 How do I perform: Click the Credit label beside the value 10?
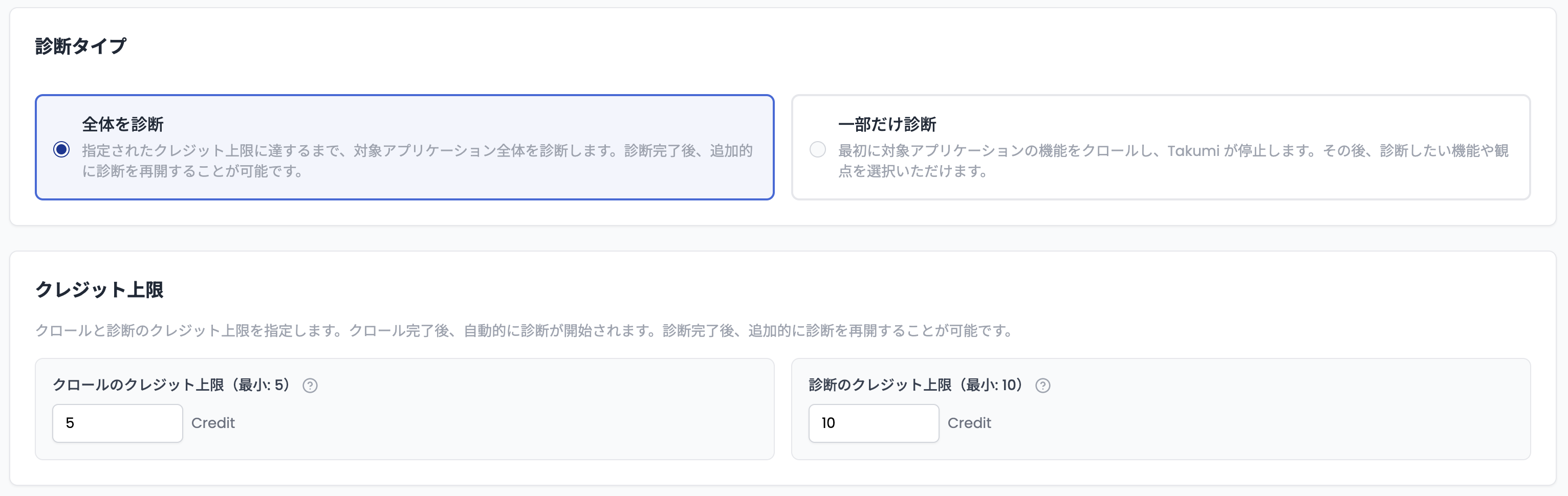click(969, 423)
